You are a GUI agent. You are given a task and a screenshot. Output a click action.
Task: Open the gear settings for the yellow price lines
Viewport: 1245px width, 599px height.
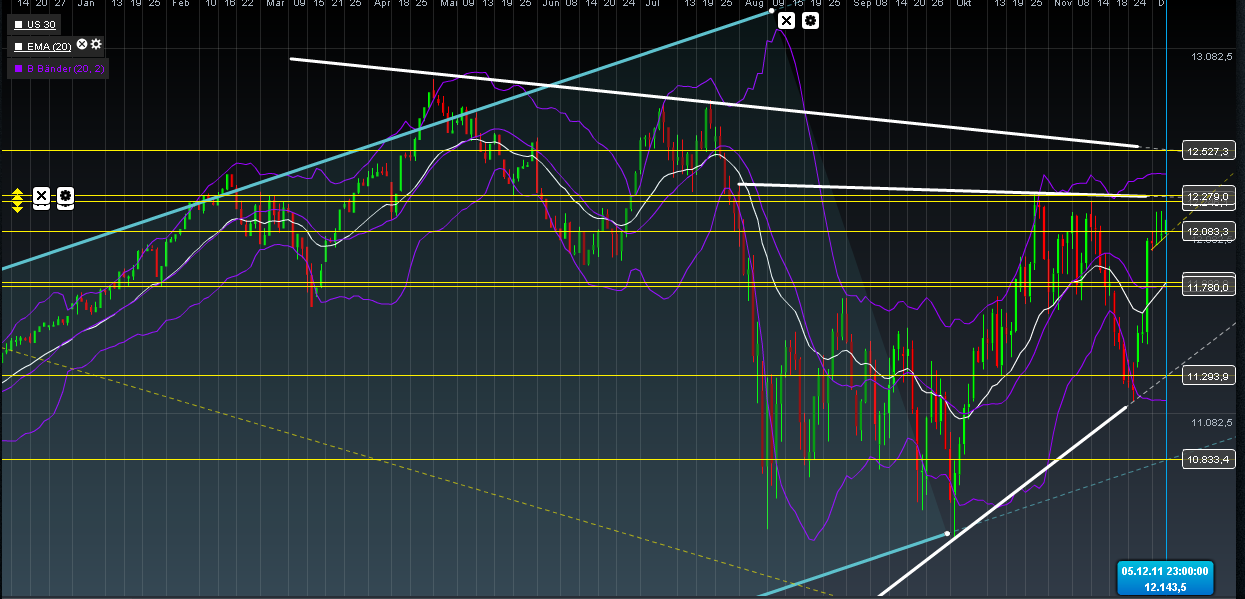click(x=64, y=197)
